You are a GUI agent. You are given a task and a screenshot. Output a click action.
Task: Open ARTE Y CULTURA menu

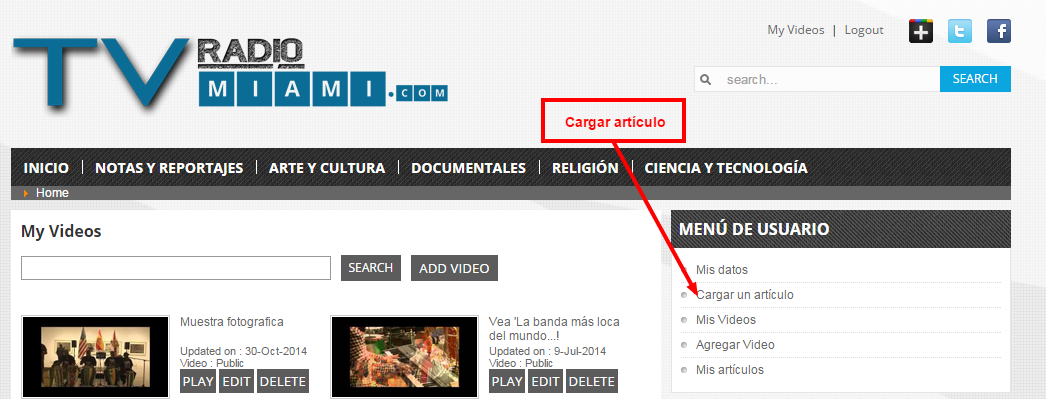pyautogui.click(x=327, y=168)
